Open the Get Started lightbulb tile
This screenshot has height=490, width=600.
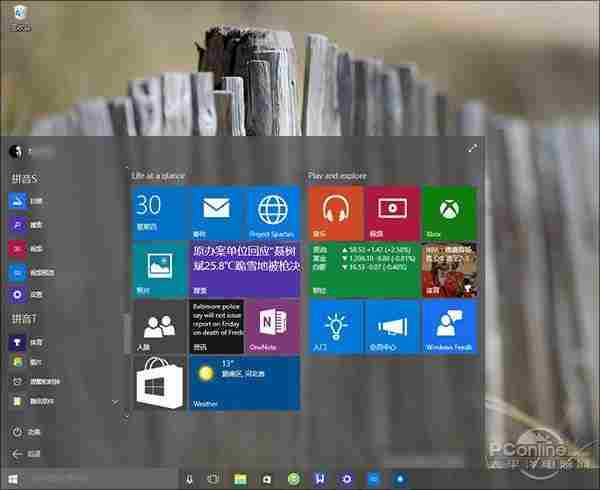336,326
